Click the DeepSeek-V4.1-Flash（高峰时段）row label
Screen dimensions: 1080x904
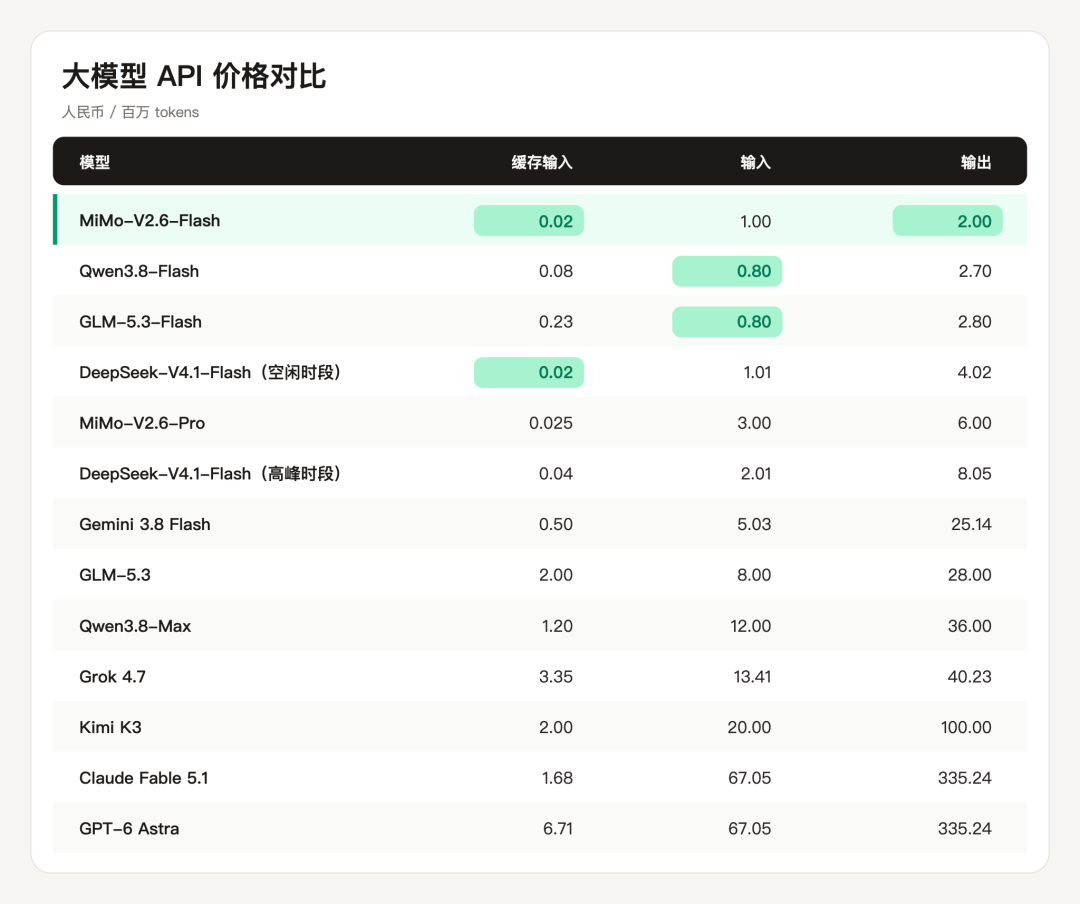210,474
